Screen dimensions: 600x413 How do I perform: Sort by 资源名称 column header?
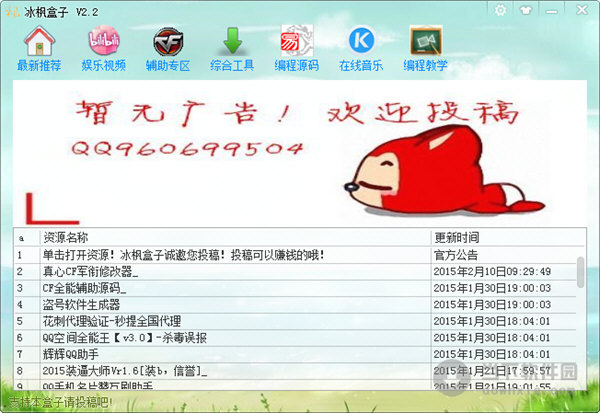(x=236, y=238)
